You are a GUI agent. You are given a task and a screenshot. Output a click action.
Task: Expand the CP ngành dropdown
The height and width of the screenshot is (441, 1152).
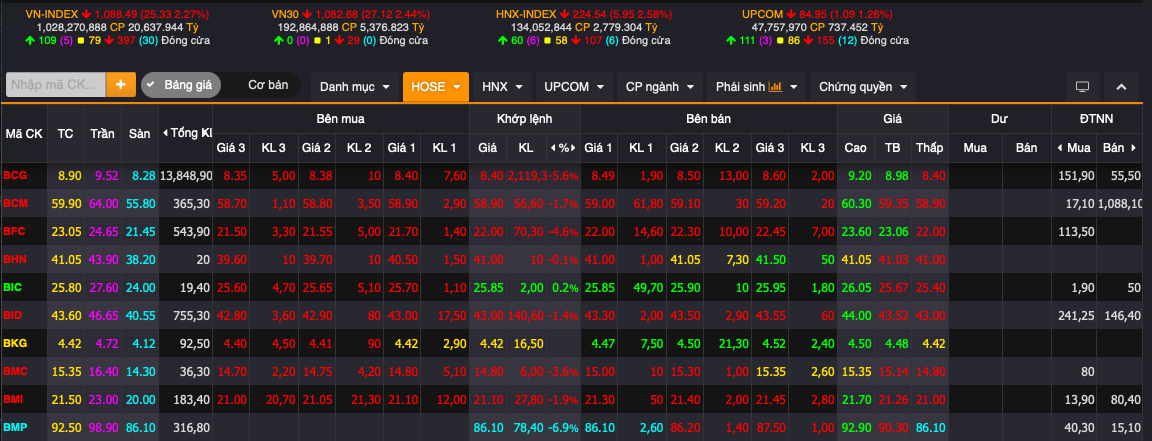click(660, 87)
